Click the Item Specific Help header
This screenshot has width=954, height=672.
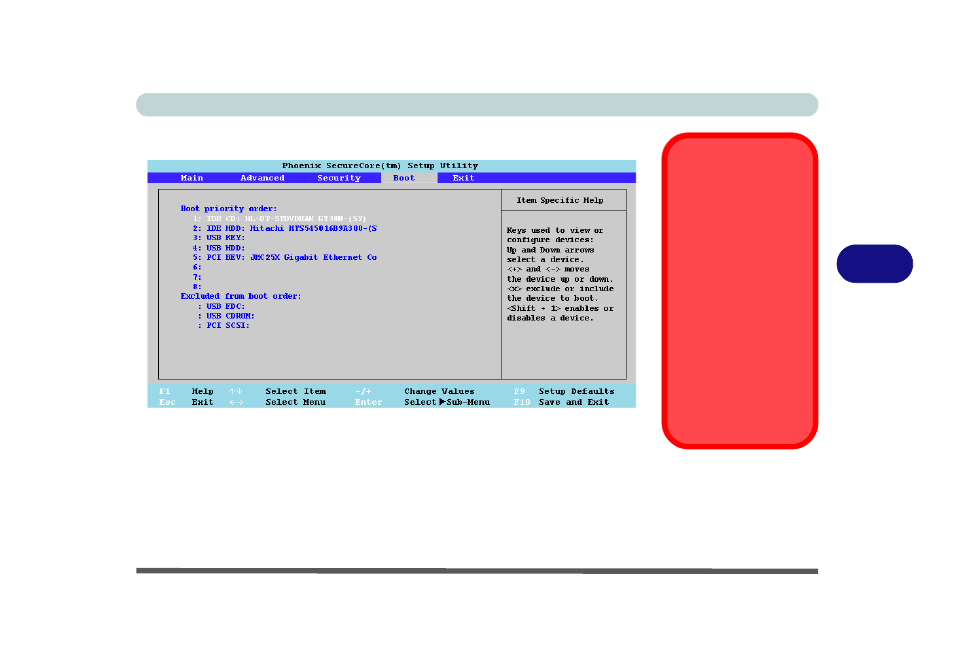[x=560, y=200]
